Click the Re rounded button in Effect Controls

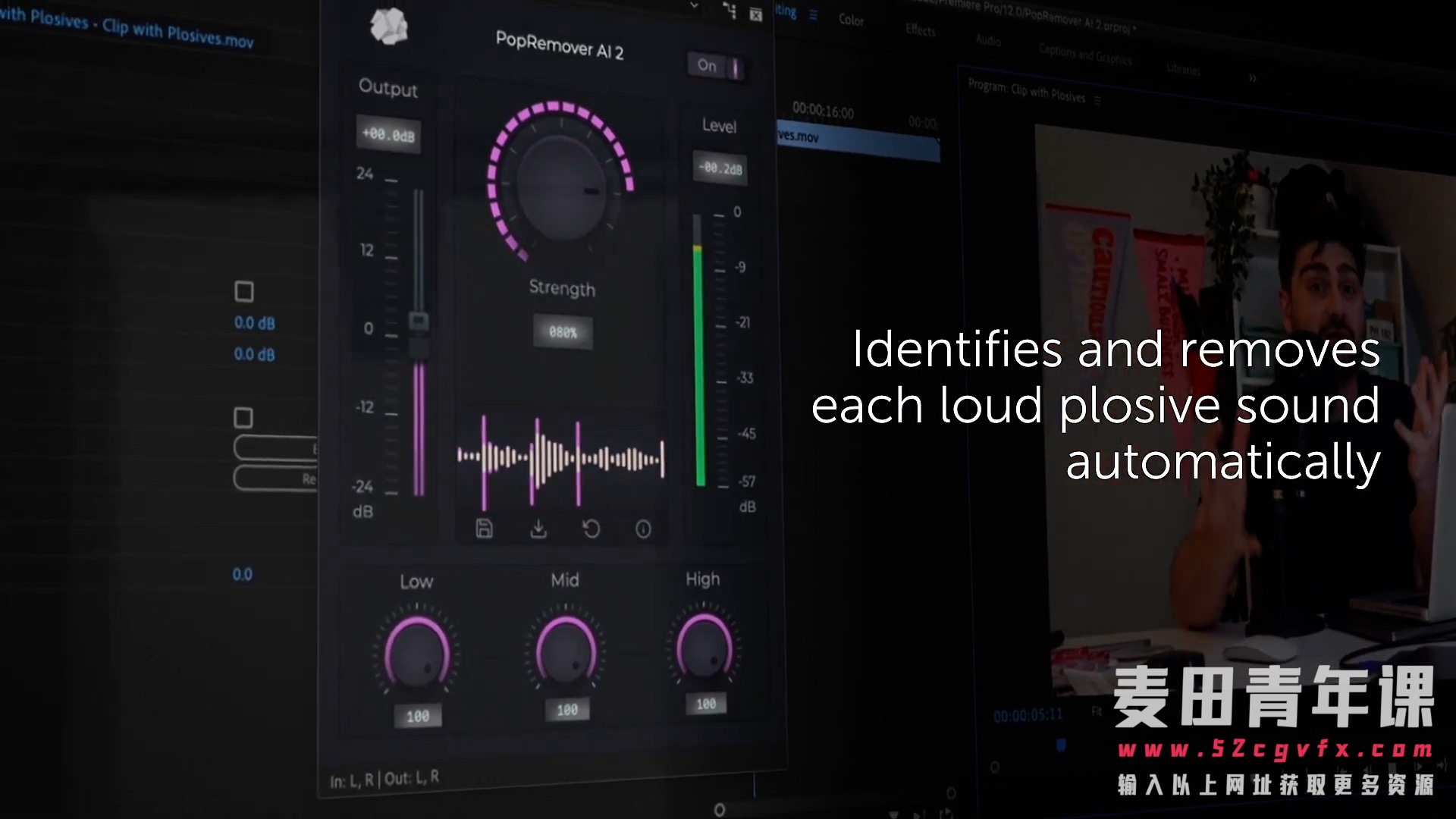click(x=276, y=479)
